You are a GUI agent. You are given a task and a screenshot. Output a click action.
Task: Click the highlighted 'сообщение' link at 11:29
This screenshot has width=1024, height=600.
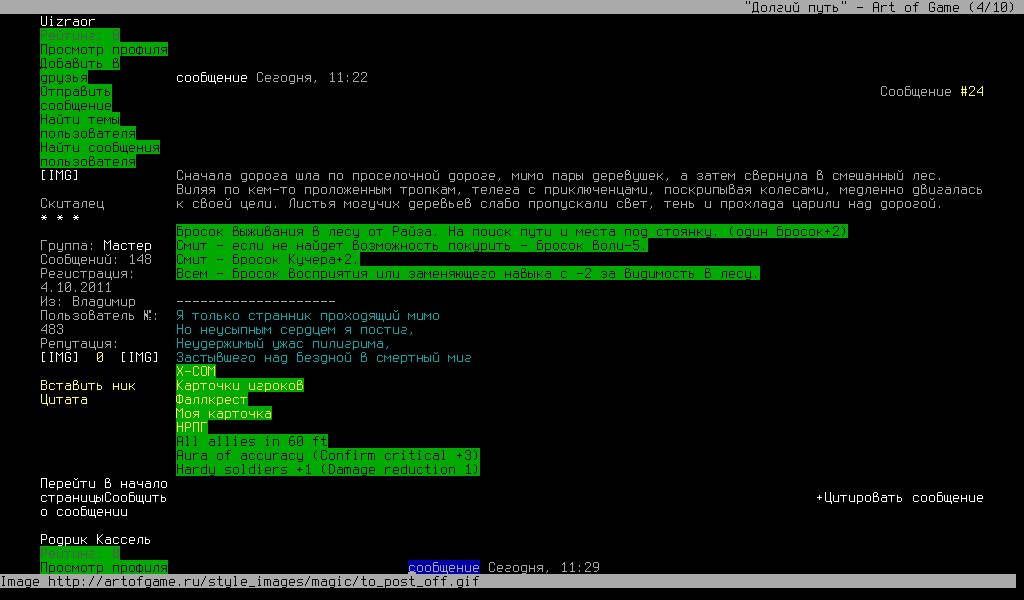(443, 568)
